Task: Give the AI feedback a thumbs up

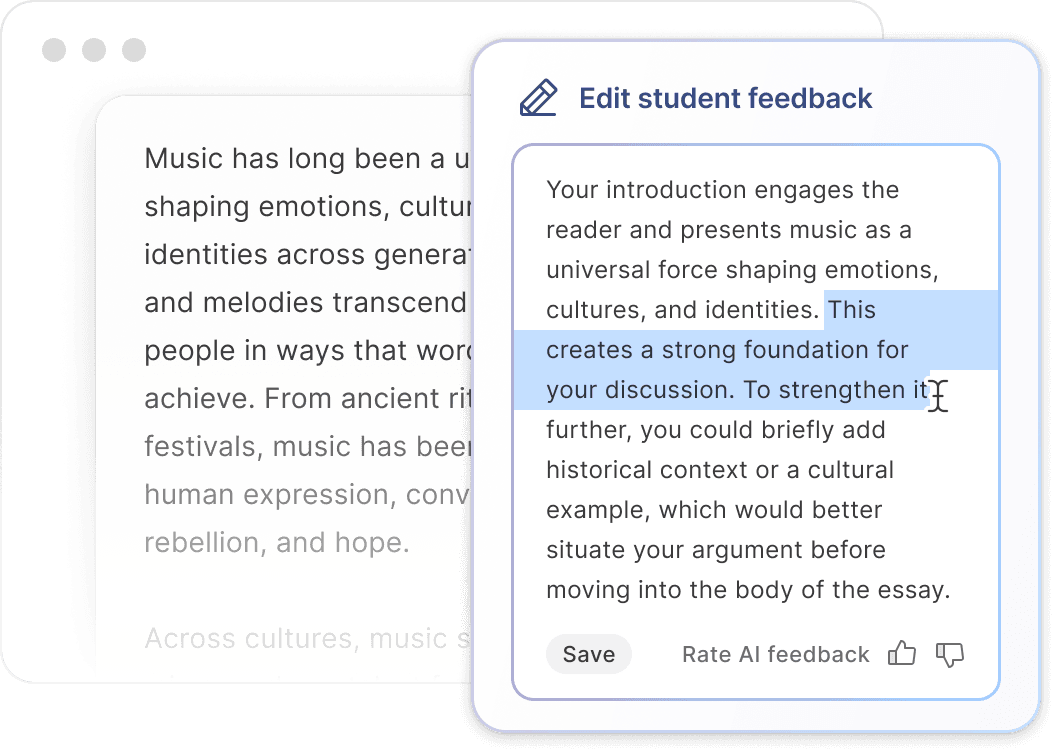Action: click(x=901, y=654)
